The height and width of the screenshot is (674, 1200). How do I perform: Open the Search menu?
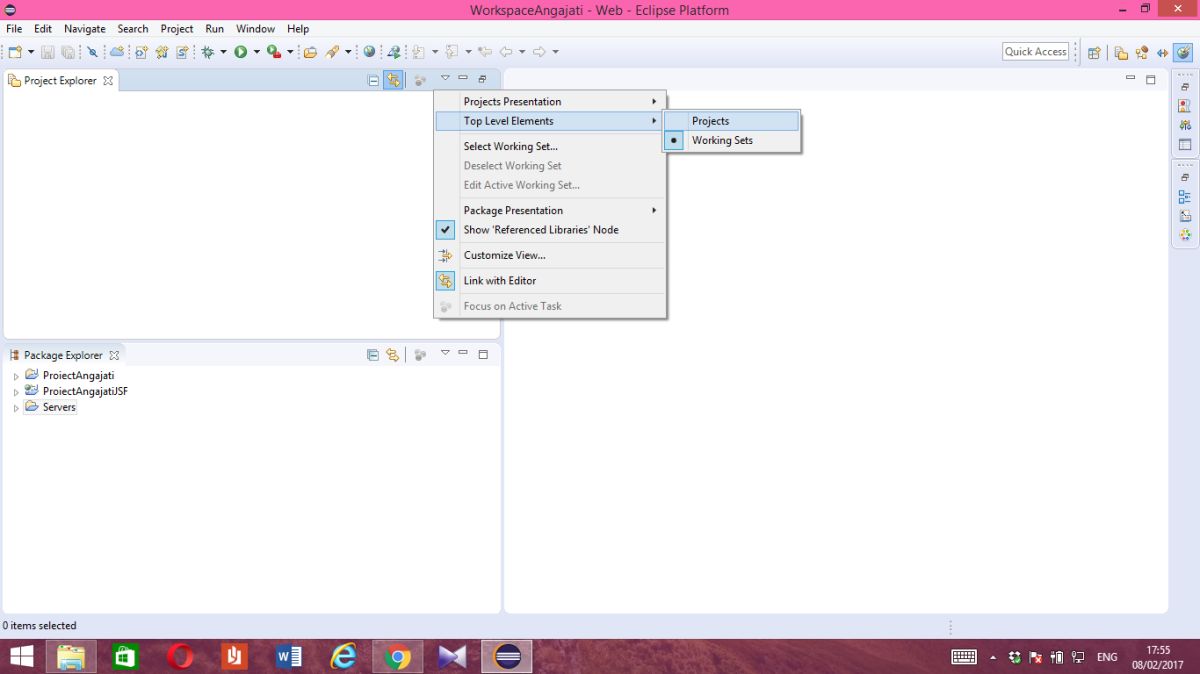132,29
